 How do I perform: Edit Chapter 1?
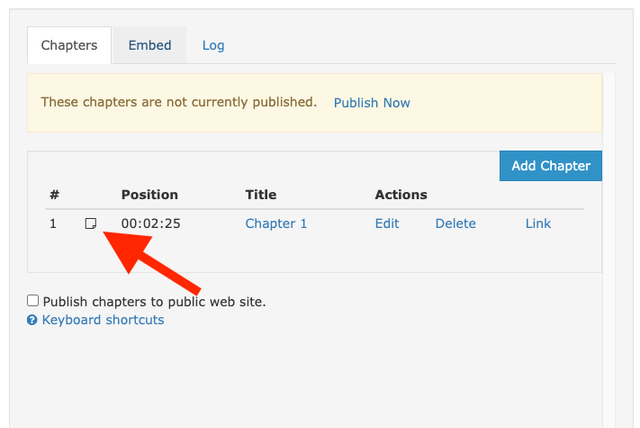[x=387, y=224]
